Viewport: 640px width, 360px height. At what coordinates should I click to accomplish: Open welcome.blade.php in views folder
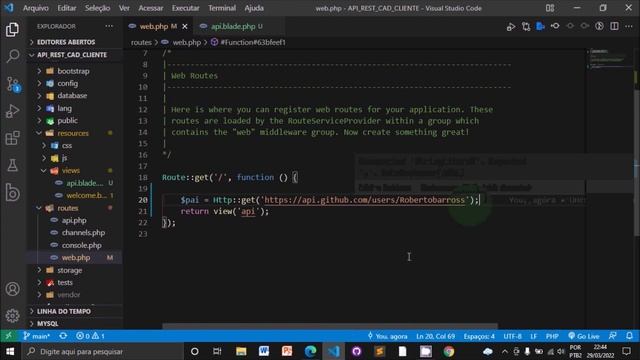74,196
